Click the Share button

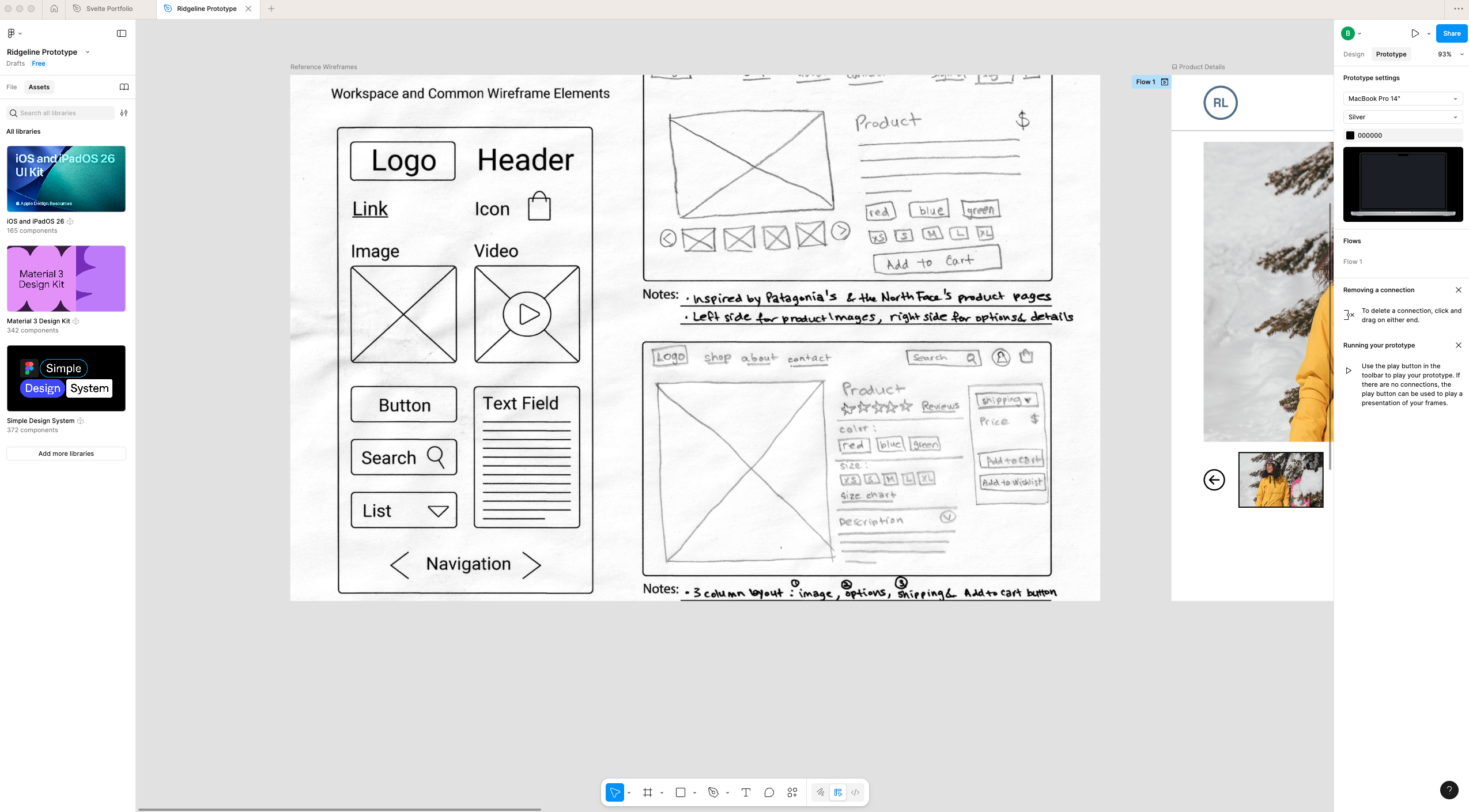[x=1451, y=33]
